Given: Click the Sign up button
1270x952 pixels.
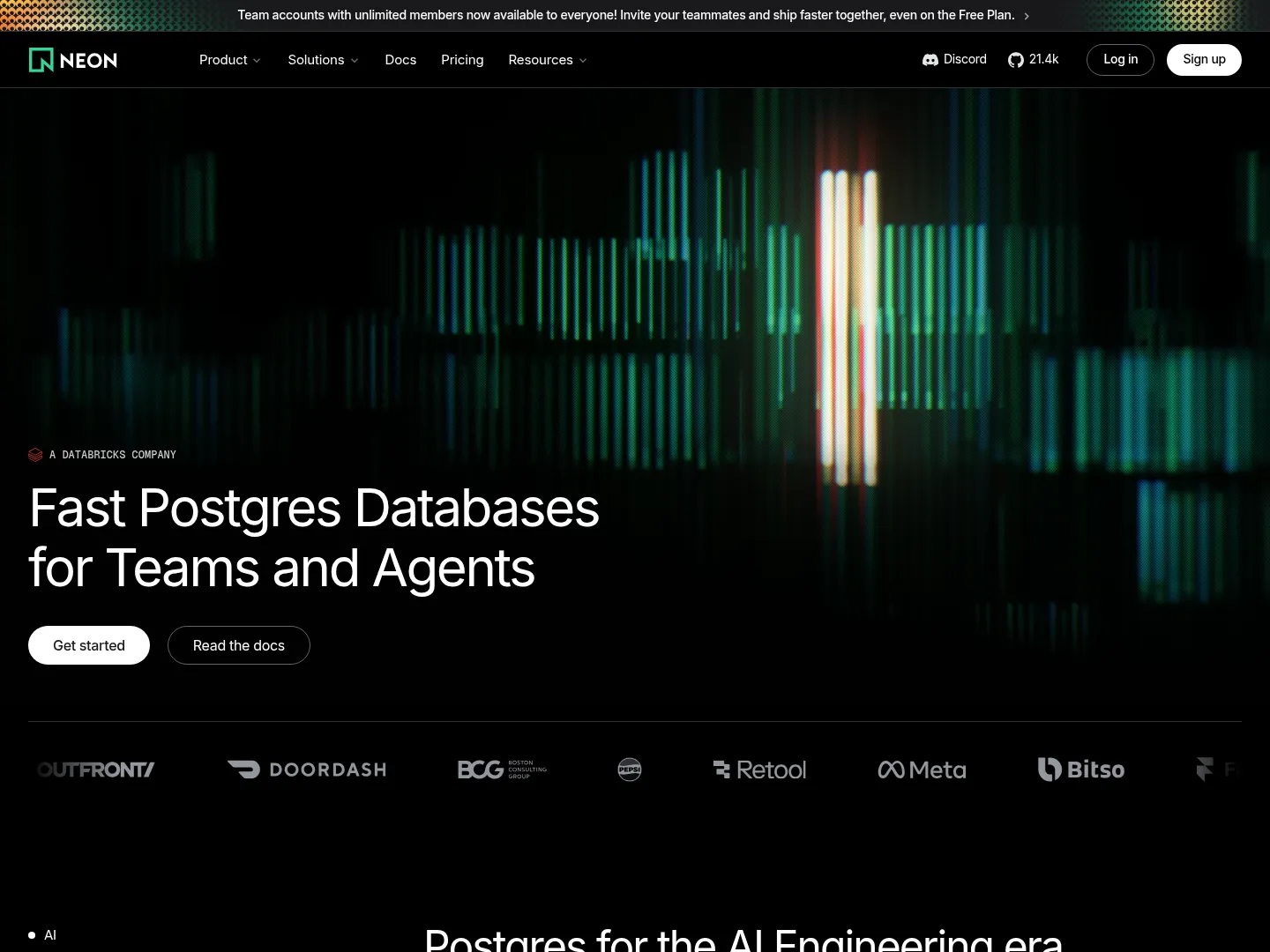Looking at the screenshot, I should click(x=1204, y=60).
